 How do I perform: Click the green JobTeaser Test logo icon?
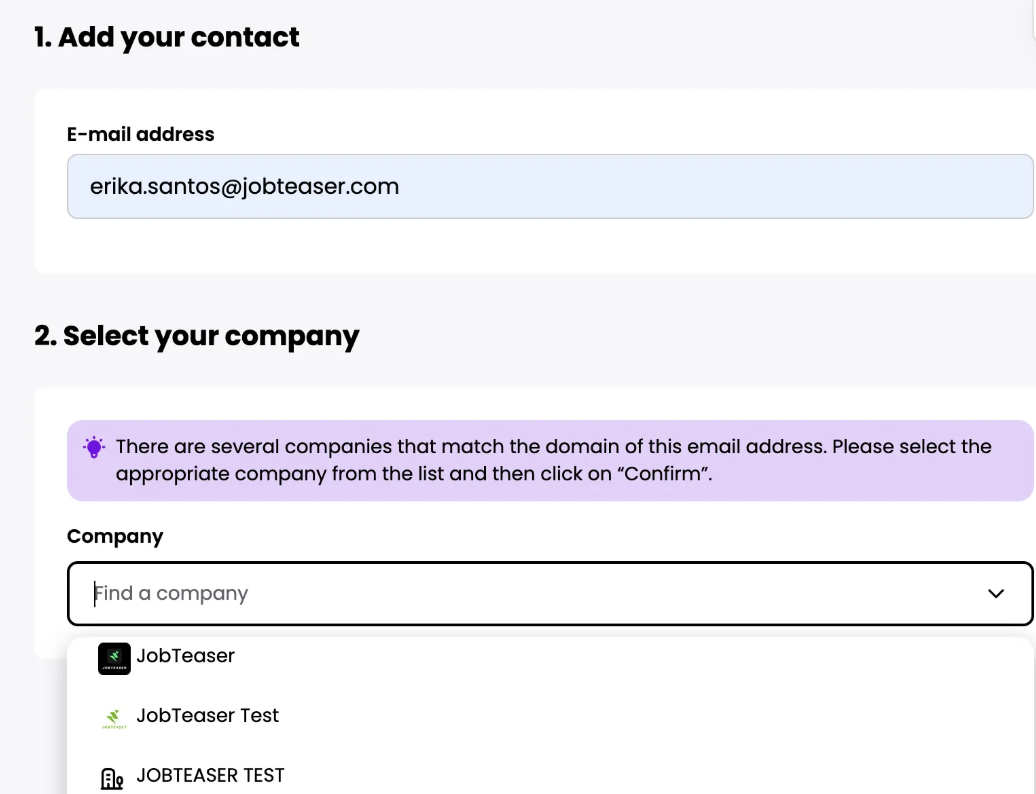click(x=114, y=717)
